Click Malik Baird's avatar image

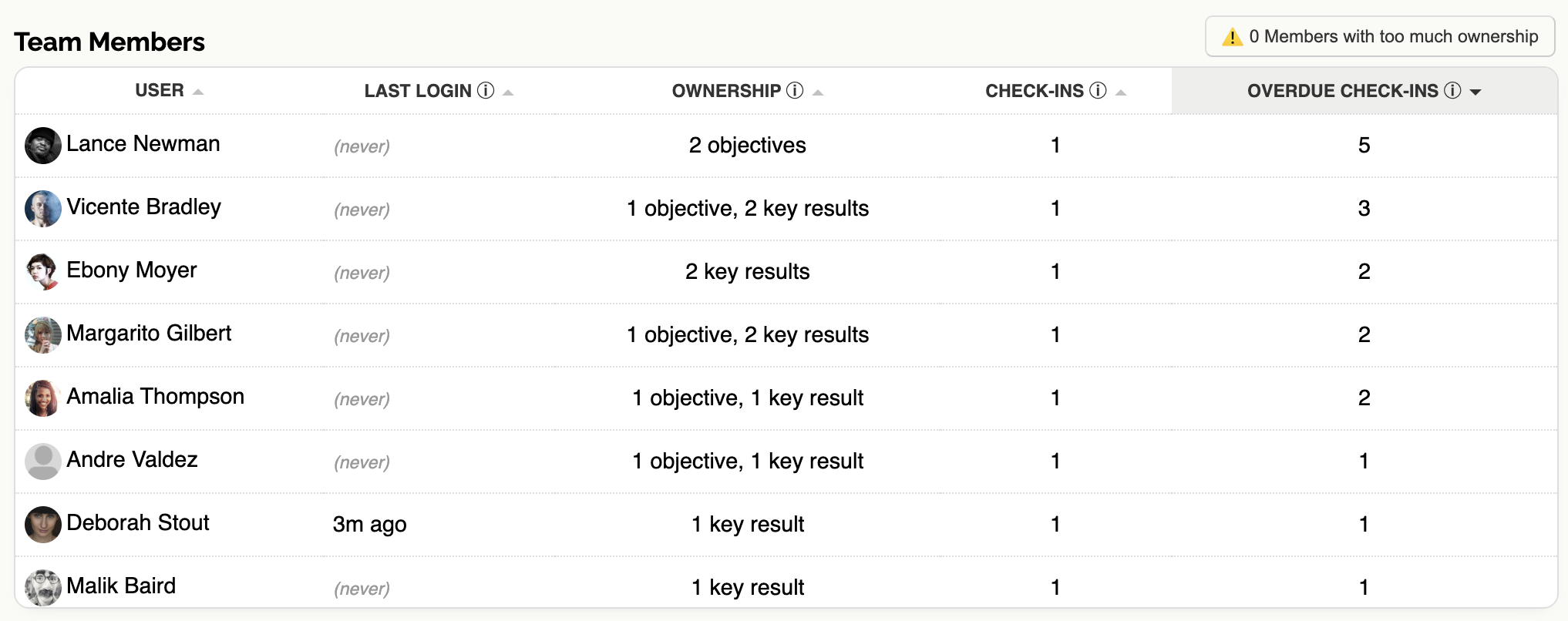(43, 588)
